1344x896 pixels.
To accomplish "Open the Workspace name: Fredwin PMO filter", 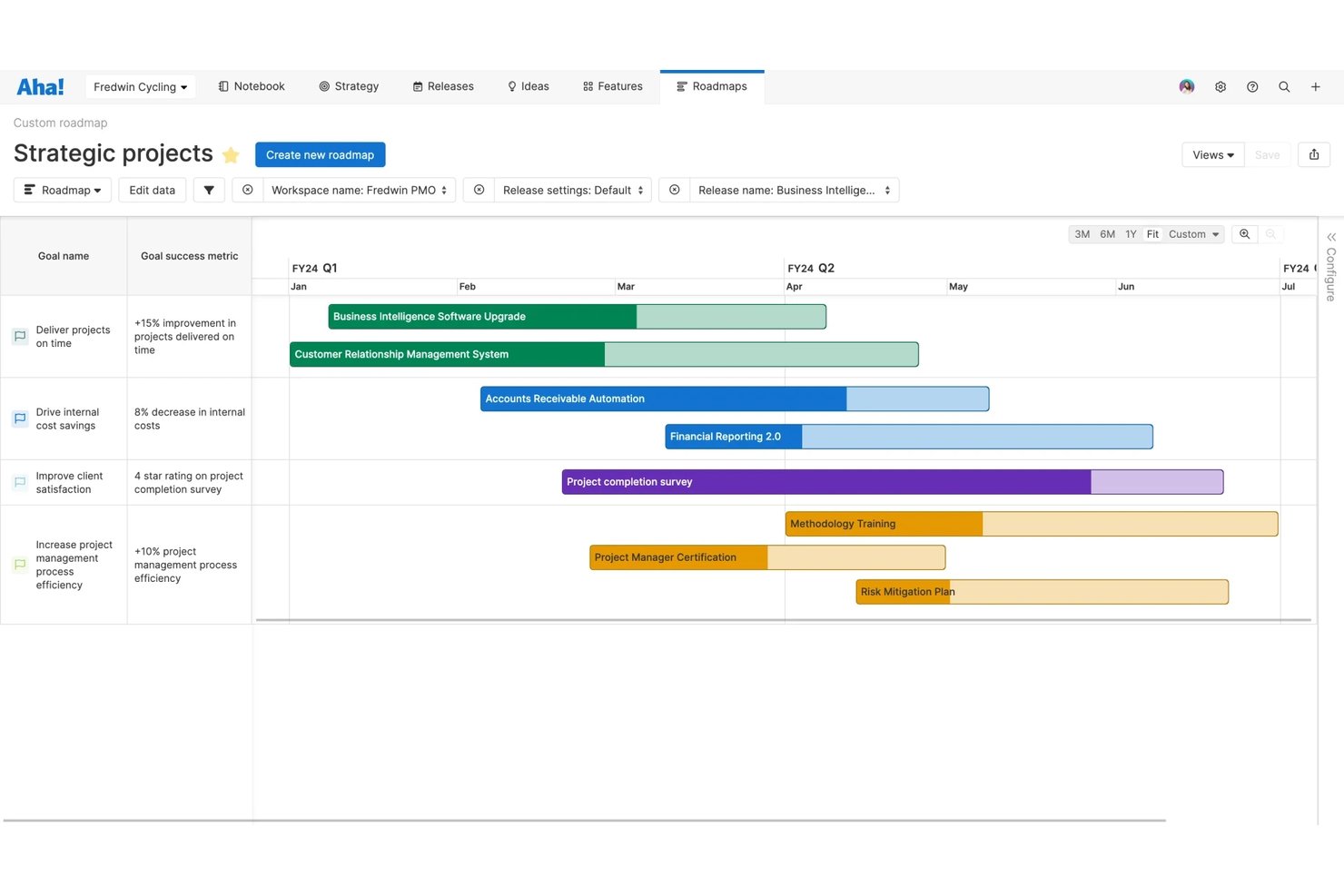I will [x=359, y=191].
